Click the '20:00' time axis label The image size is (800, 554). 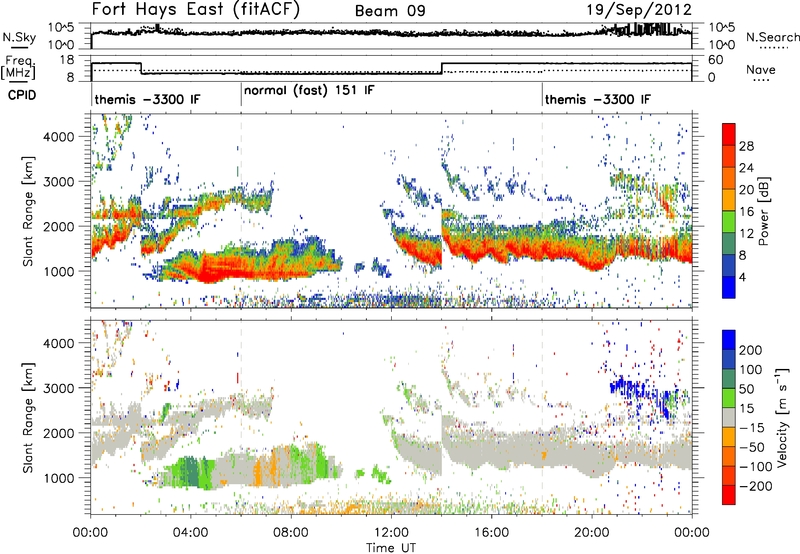pos(591,533)
